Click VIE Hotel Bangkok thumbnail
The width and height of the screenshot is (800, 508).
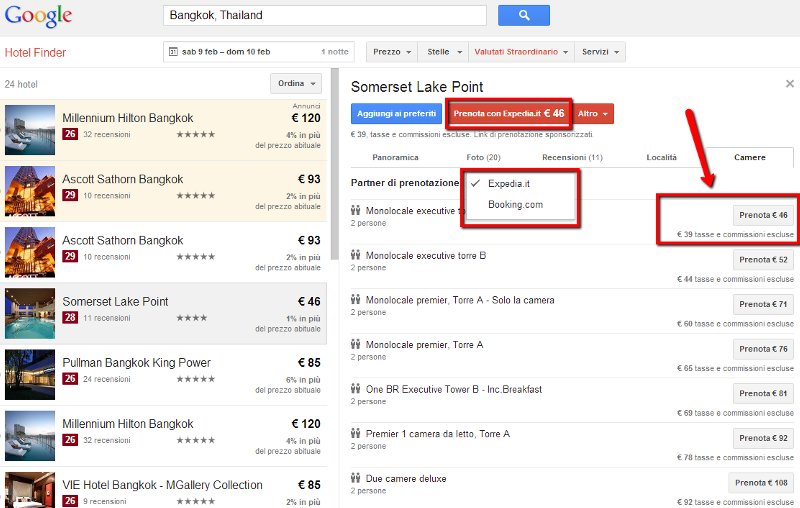pos(30,490)
